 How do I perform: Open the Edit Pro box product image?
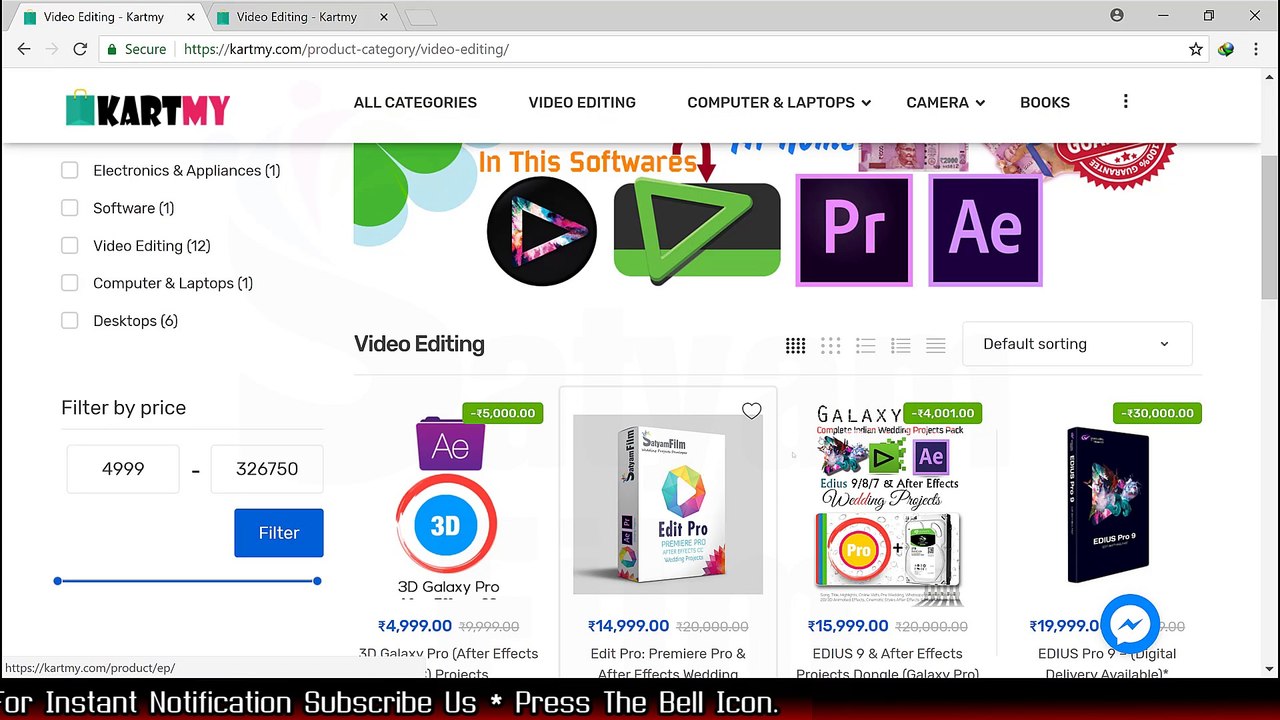pyautogui.click(x=668, y=504)
